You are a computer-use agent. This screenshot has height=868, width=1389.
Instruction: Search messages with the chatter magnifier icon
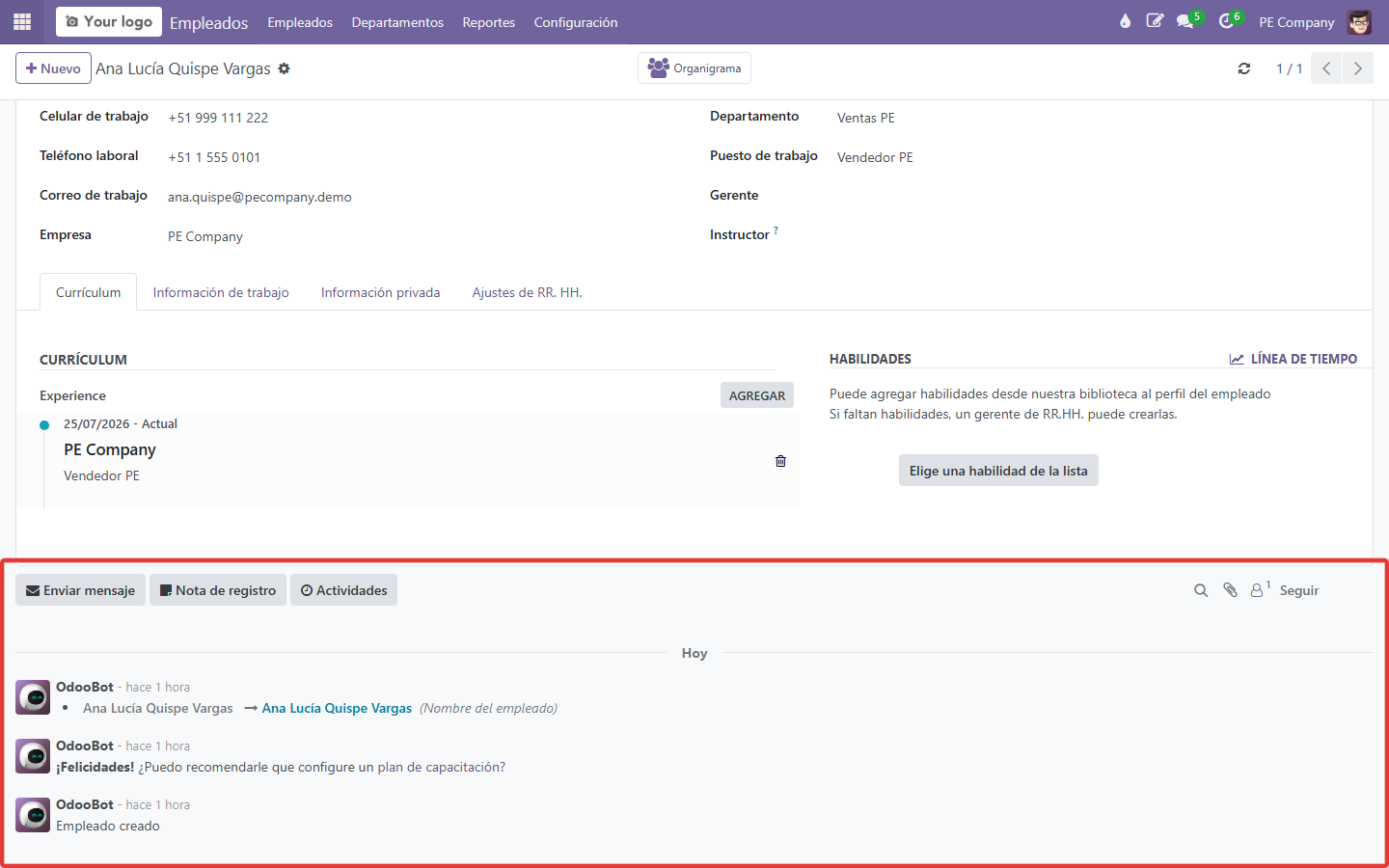click(x=1201, y=590)
